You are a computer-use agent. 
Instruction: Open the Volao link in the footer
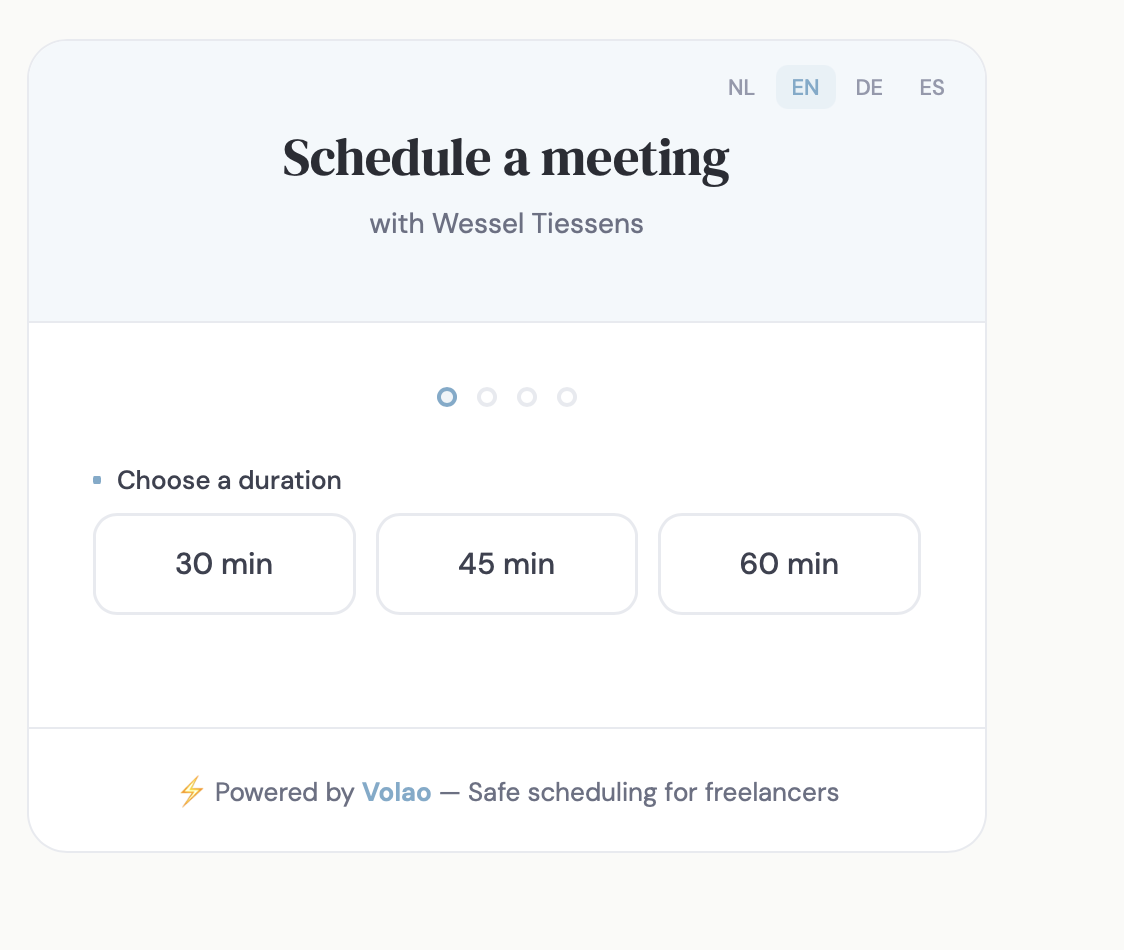tap(396, 792)
